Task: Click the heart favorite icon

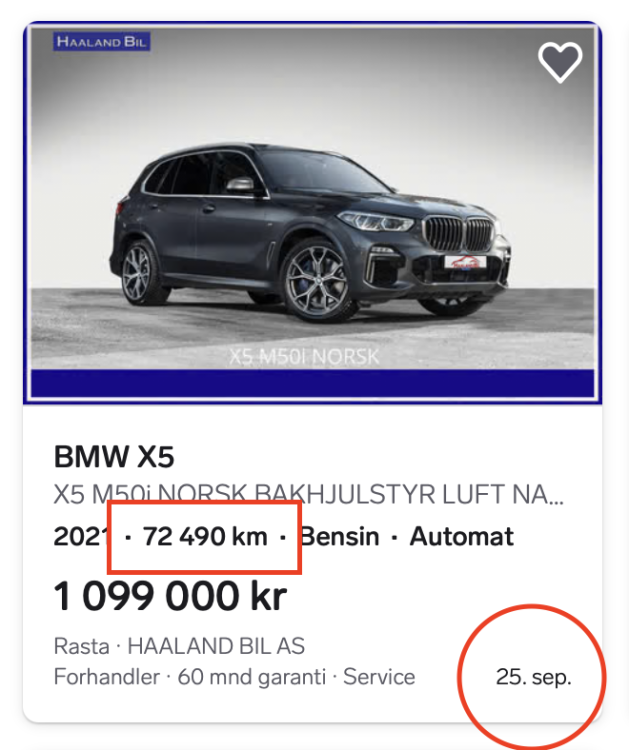Action: [x=560, y=62]
